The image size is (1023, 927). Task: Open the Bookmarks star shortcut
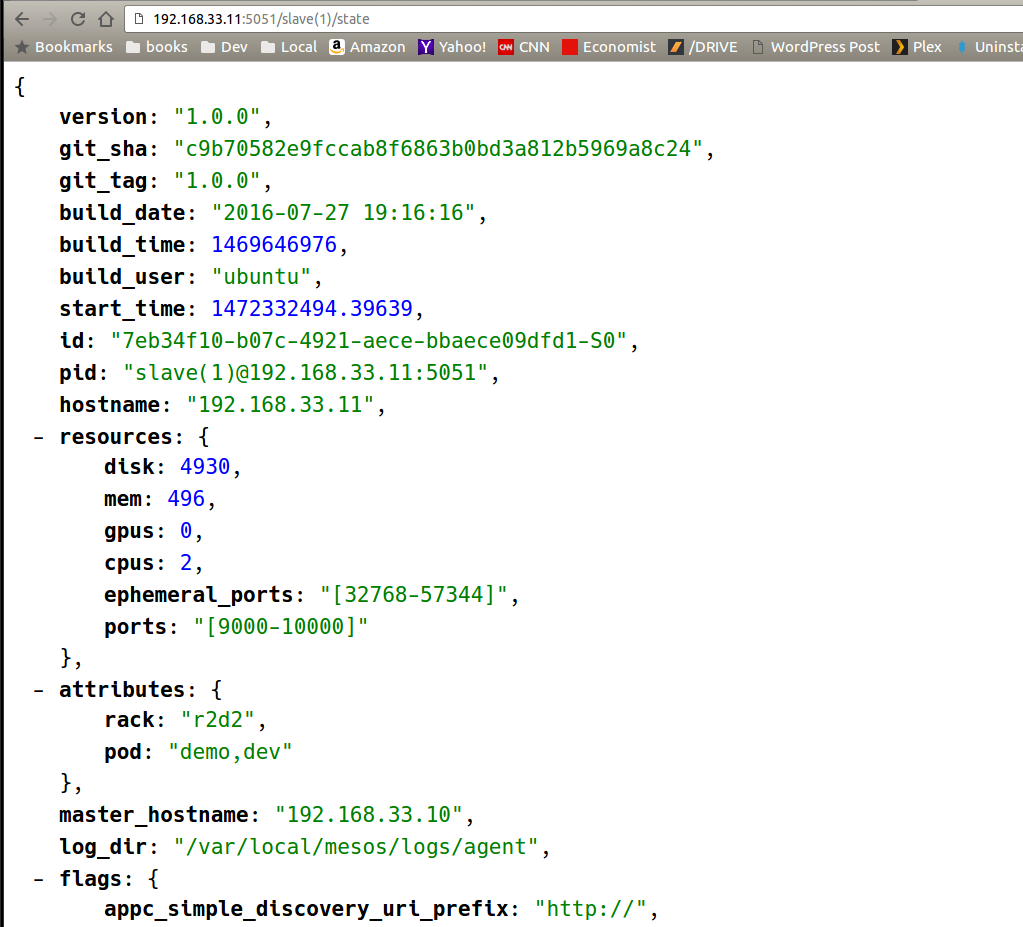(64, 47)
